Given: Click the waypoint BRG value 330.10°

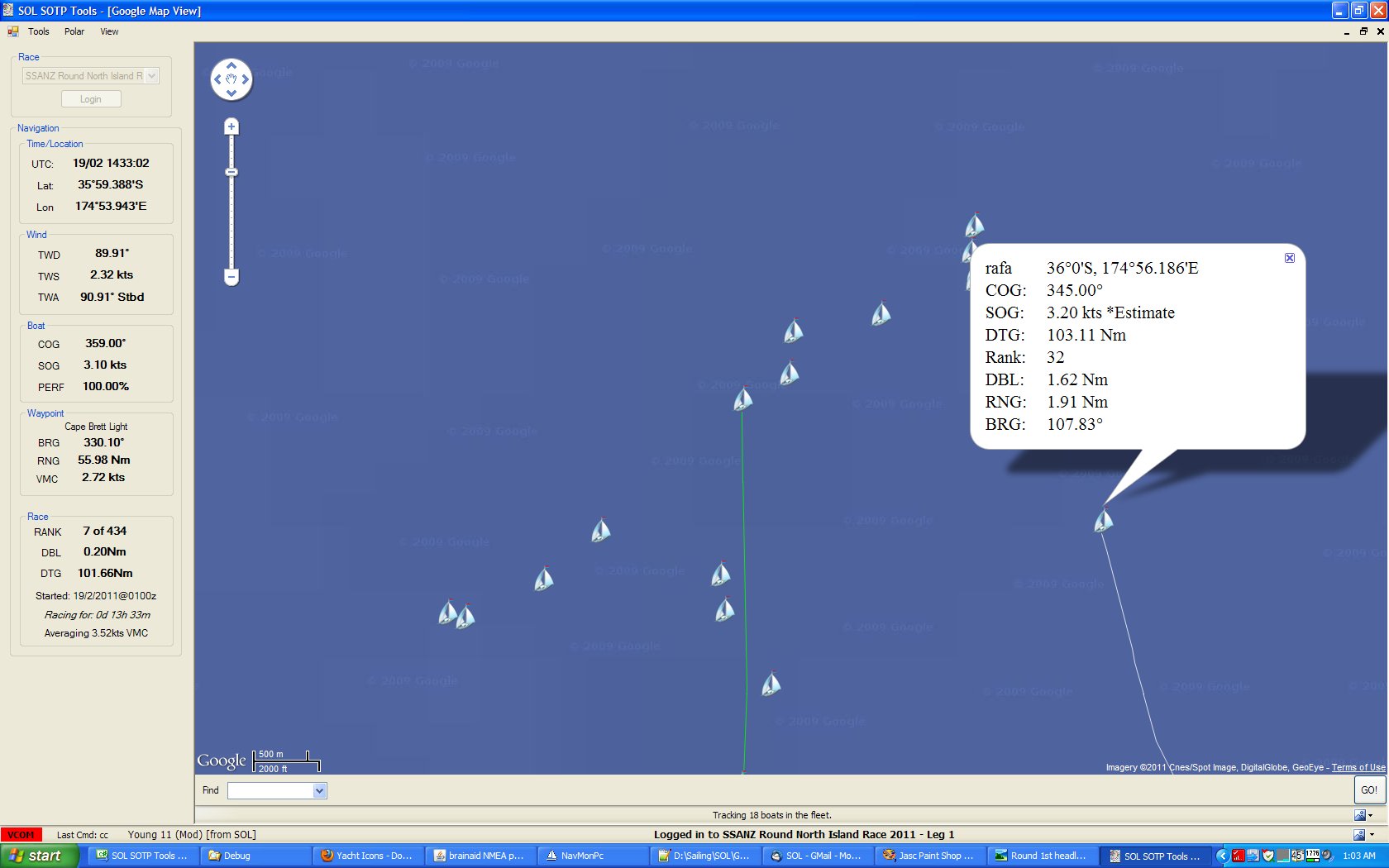Looking at the screenshot, I should point(103,442).
